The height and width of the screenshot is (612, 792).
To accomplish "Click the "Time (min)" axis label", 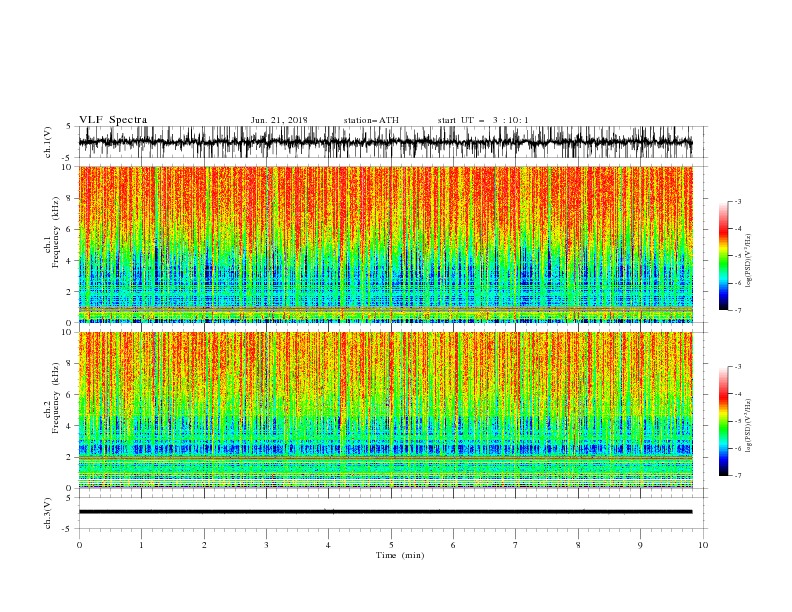I will (400, 555).
